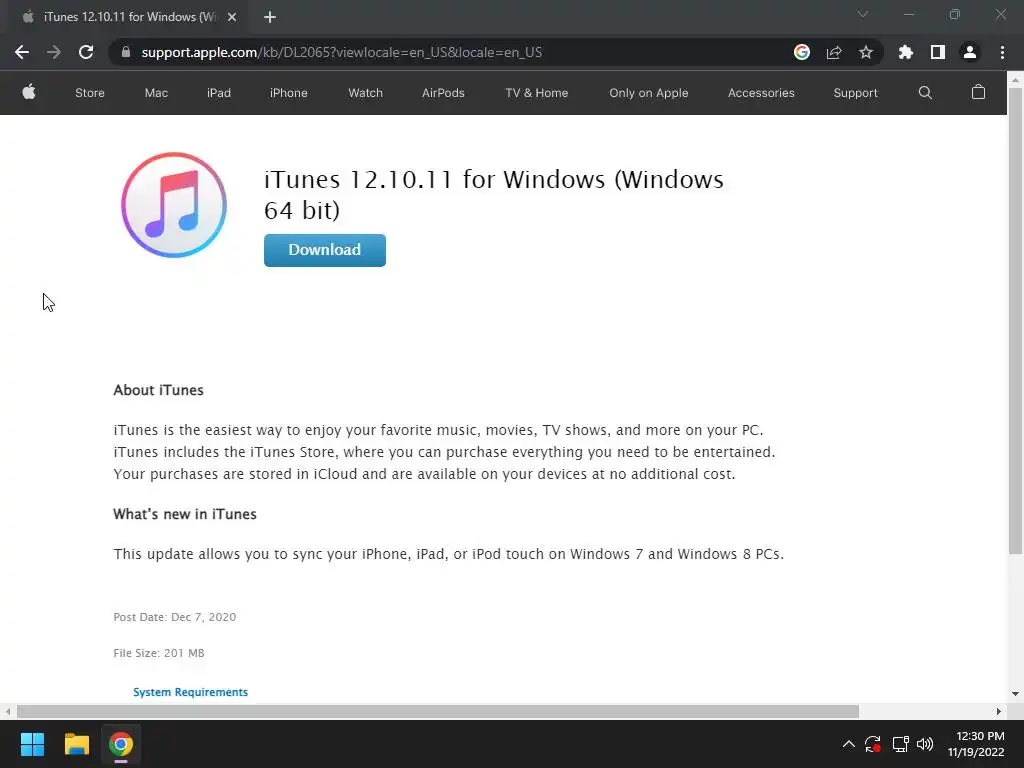Image resolution: width=1024 pixels, height=768 pixels.
Task: Click the vertical scrollbar thumb
Action: click(1015, 320)
